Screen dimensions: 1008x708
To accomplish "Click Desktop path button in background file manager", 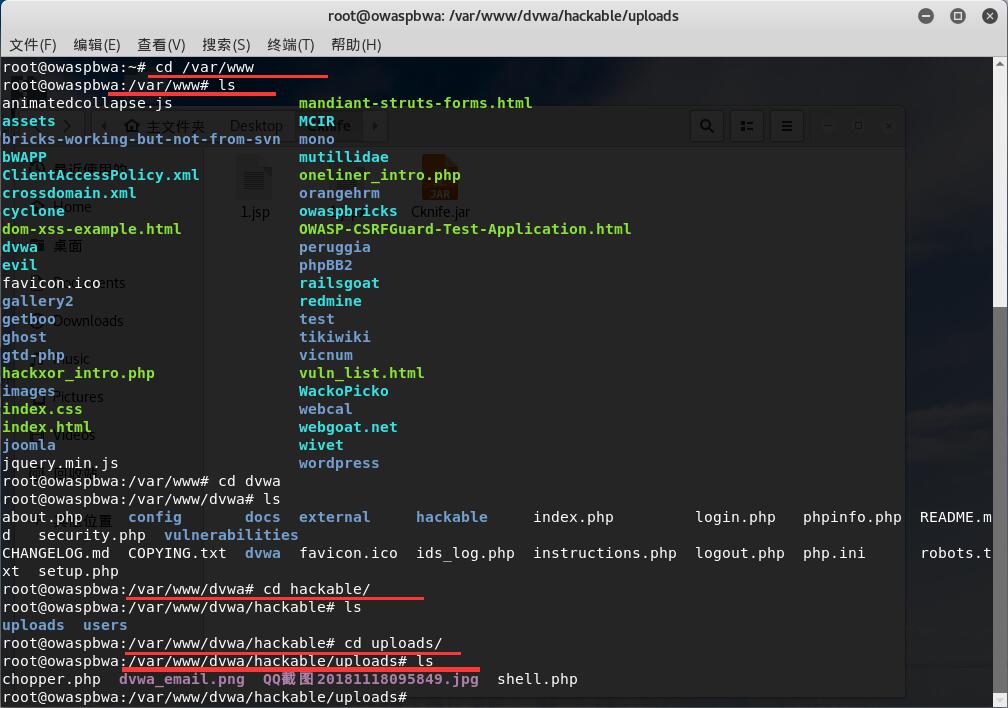I will pyautogui.click(x=256, y=126).
